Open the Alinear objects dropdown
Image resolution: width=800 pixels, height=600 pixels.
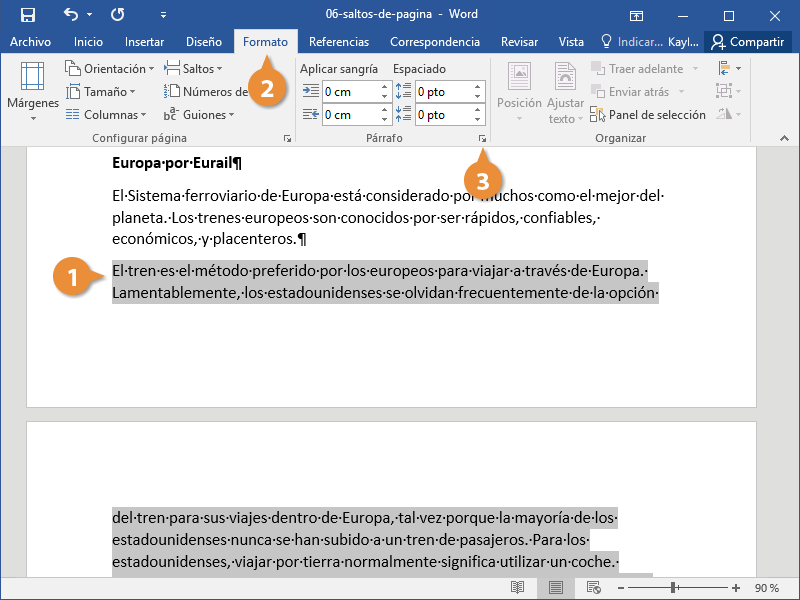pyautogui.click(x=729, y=68)
